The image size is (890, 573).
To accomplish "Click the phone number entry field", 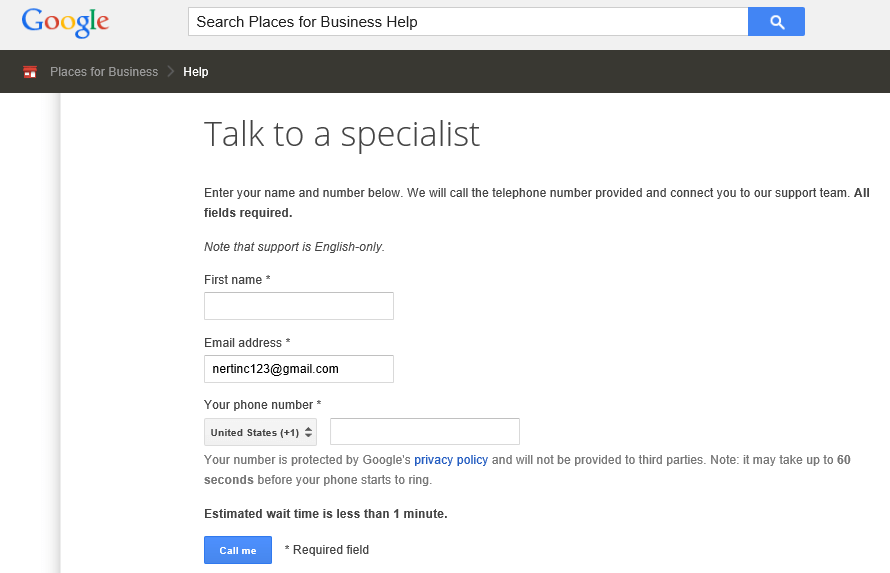I will coord(424,432).
